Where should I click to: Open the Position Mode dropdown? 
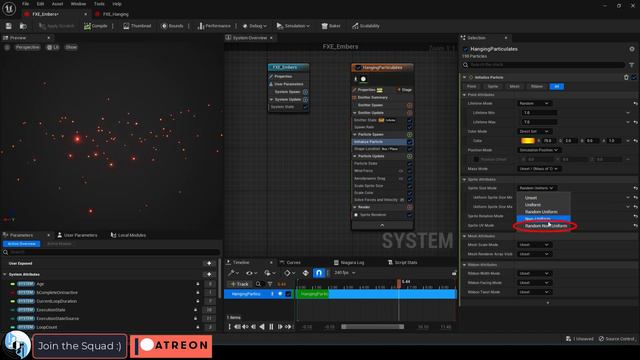point(538,150)
